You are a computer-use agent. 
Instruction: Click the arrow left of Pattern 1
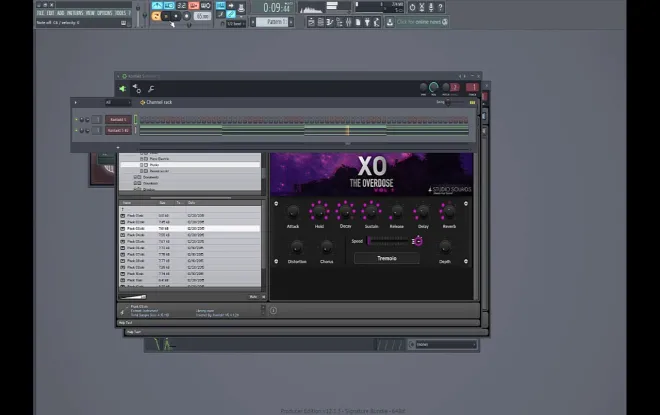[253, 22]
